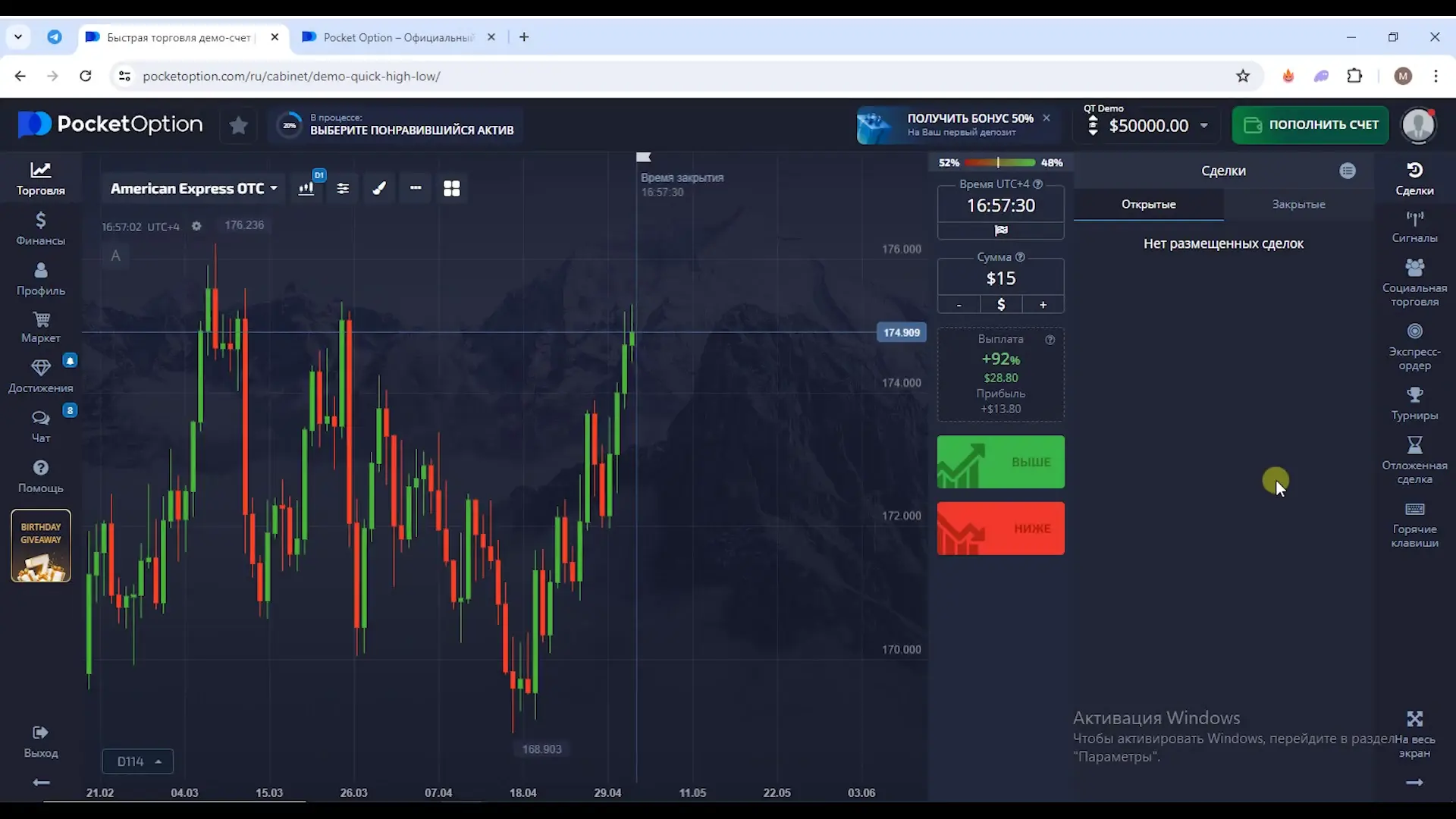Image resolution: width=1456 pixels, height=819 pixels.
Task: Select the drawing tools brush icon
Action: click(379, 188)
